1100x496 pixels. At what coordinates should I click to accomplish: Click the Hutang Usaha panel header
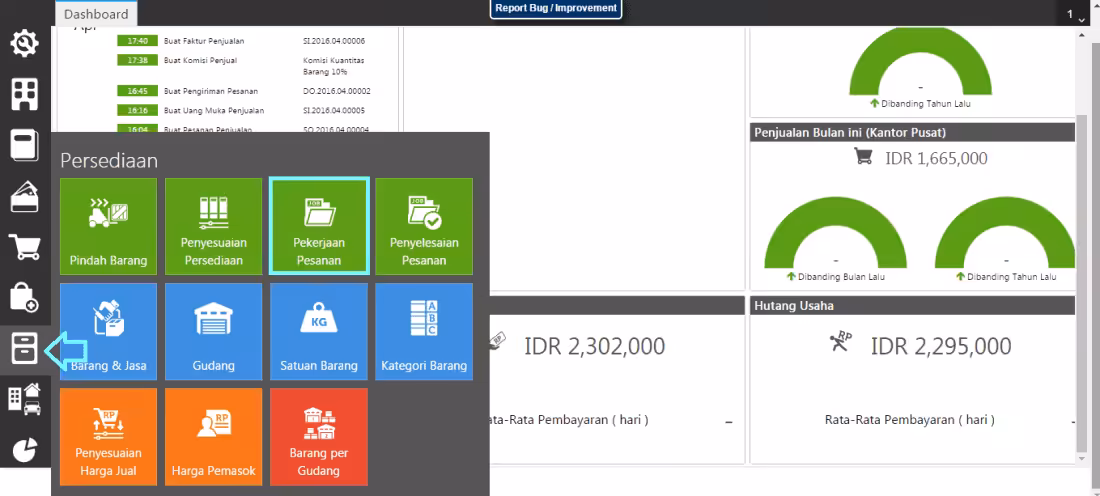913,306
